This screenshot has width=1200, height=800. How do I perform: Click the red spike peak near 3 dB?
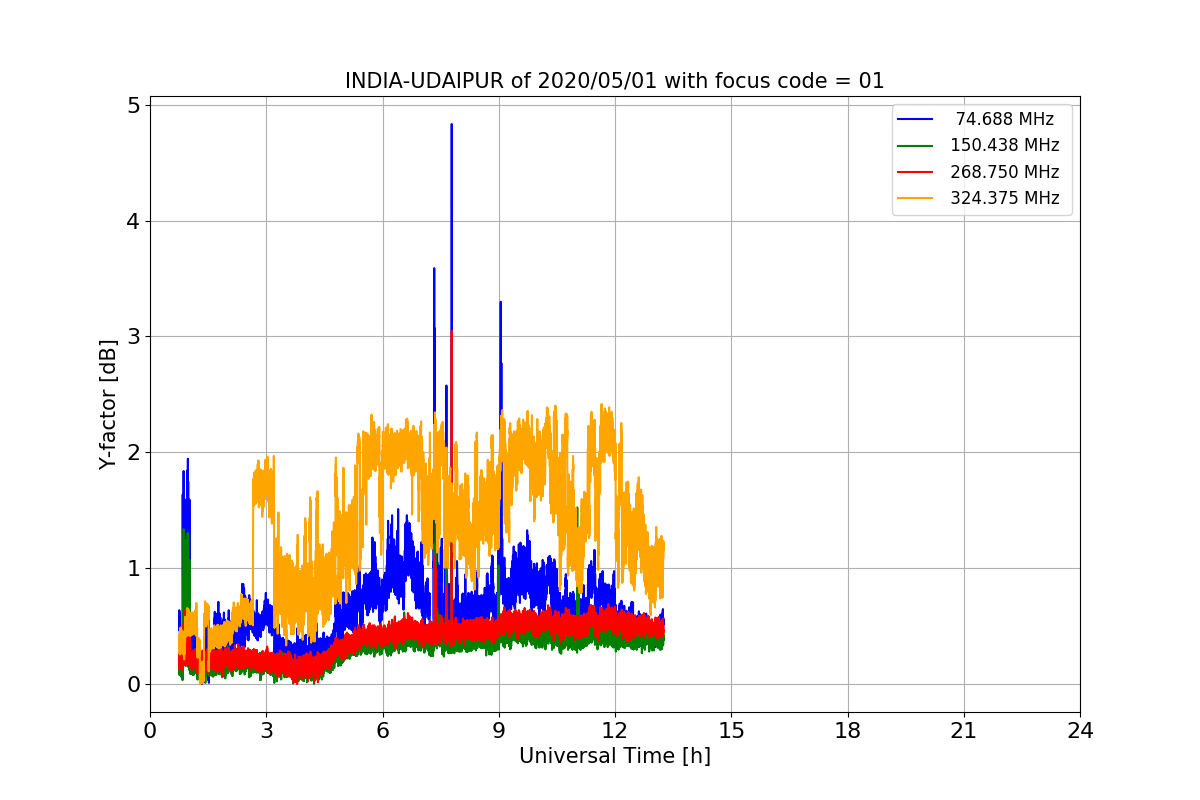pyautogui.click(x=452, y=334)
